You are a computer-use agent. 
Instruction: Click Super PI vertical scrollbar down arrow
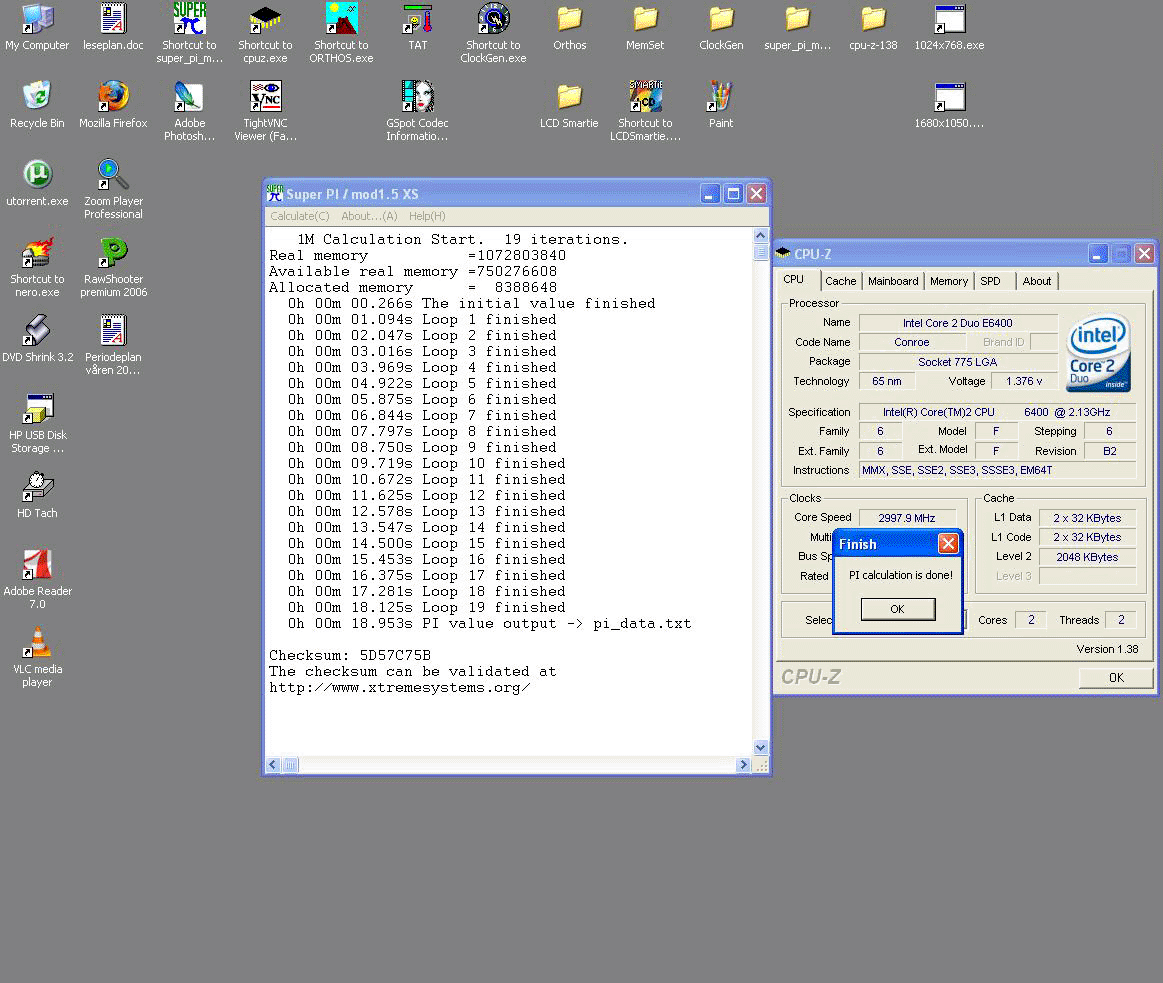click(x=760, y=747)
